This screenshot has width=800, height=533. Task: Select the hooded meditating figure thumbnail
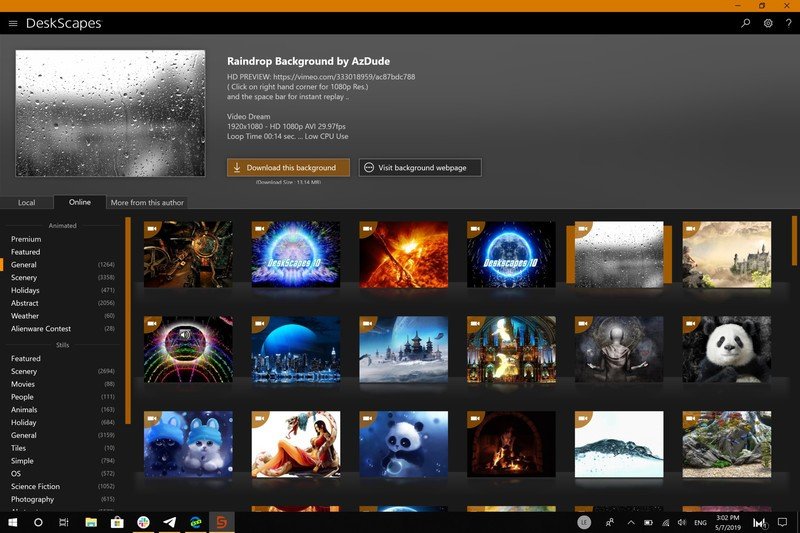(x=619, y=349)
